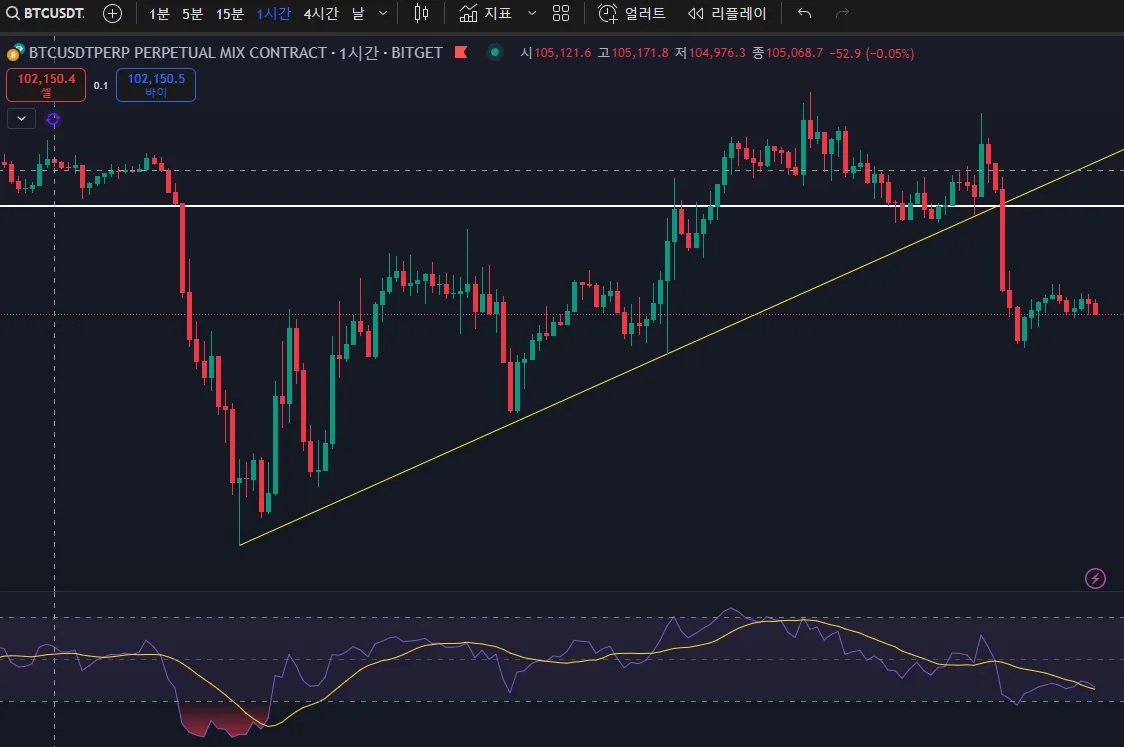The height and width of the screenshot is (747, 1124).
Task: Add symbol with the plus circle icon
Action: pos(113,13)
